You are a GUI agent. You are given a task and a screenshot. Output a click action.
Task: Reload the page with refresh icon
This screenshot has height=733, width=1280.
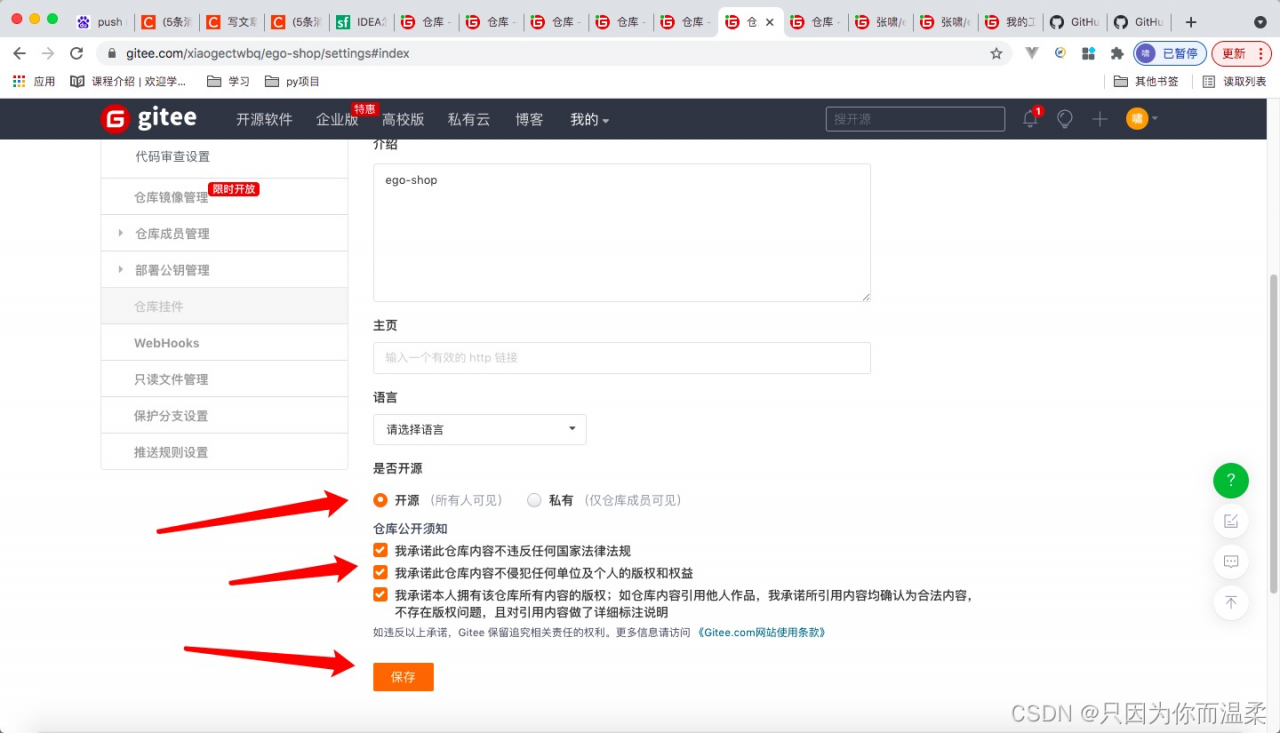tap(77, 53)
